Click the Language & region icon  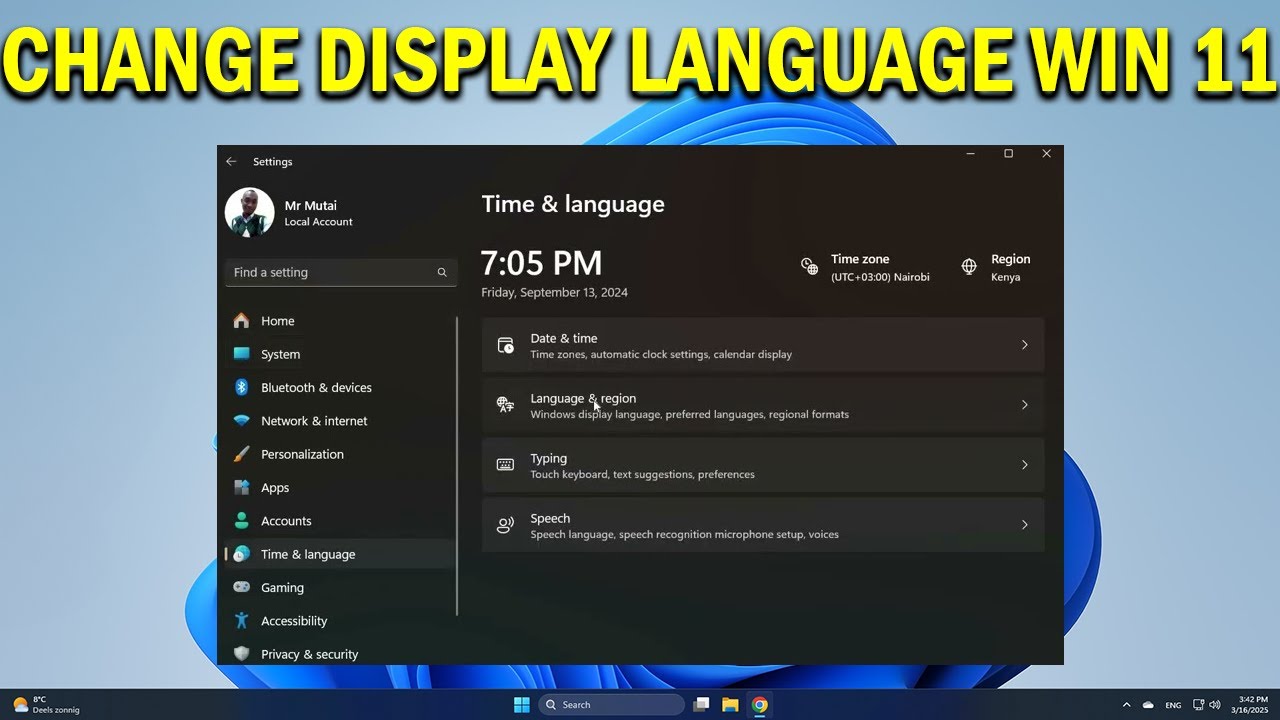(506, 405)
